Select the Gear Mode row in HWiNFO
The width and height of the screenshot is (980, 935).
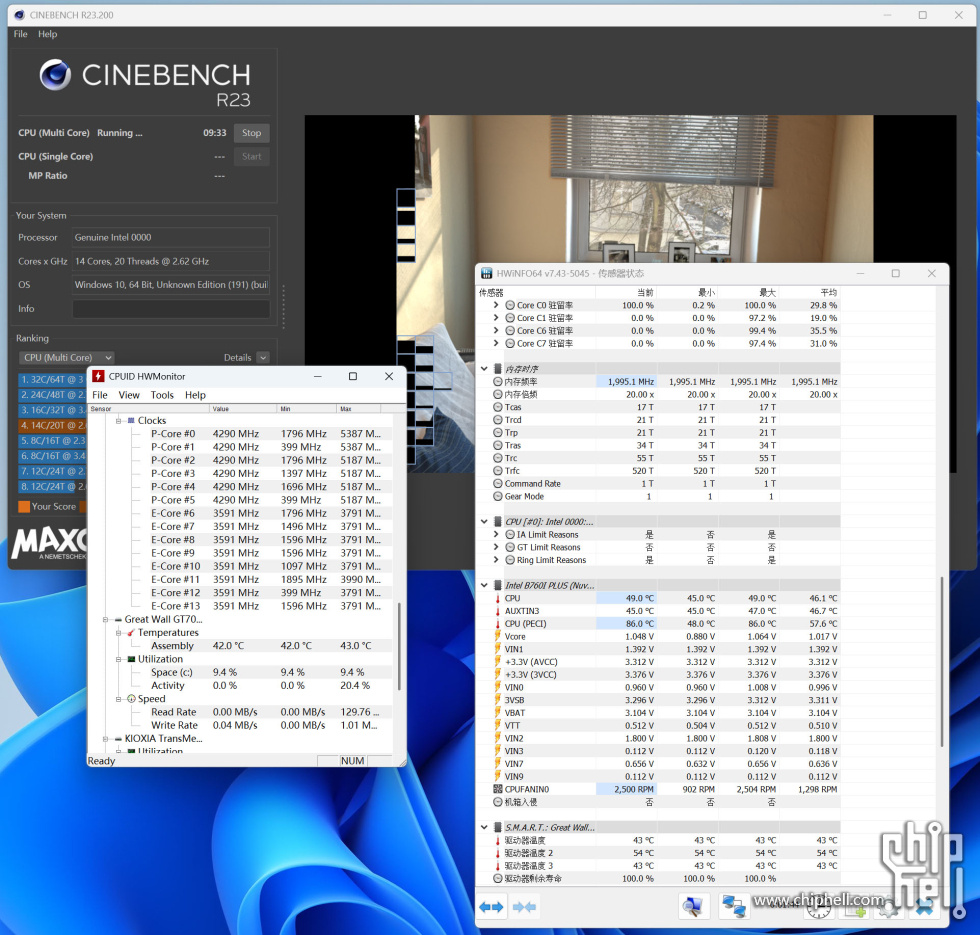(659, 497)
